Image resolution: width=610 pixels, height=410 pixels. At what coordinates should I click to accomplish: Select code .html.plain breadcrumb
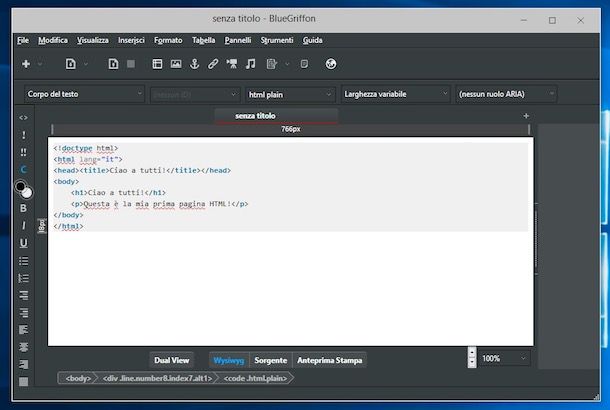[x=255, y=378]
